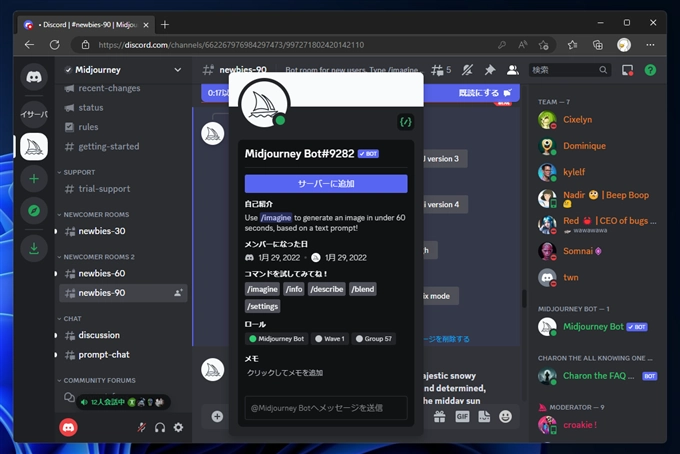The width and height of the screenshot is (680, 454).
Task: Unmute the microphone in user panel
Action: pyautogui.click(x=141, y=428)
